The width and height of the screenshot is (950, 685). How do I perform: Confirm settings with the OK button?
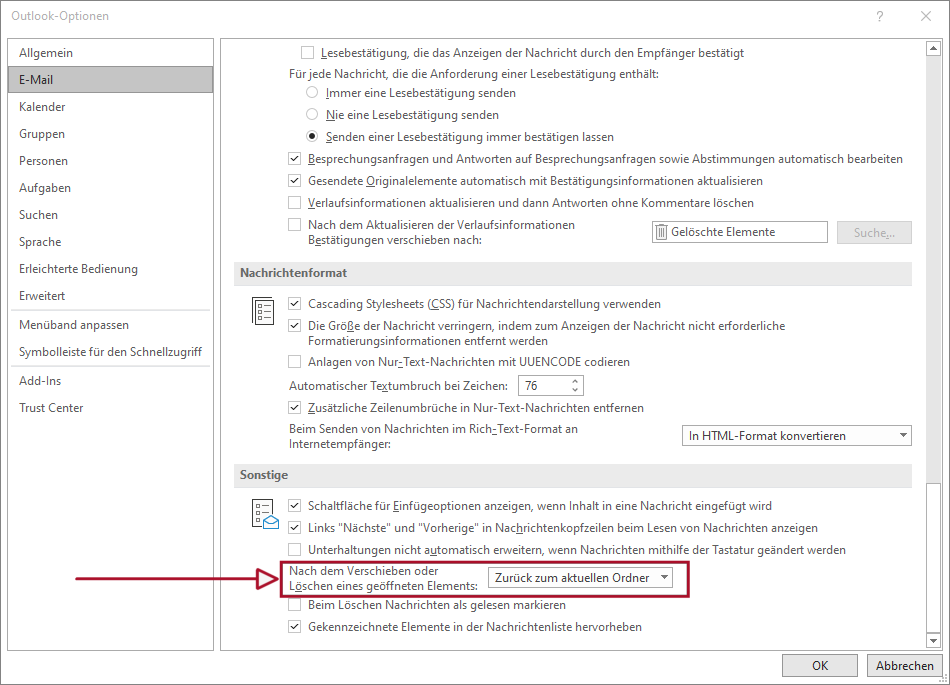[819, 665]
